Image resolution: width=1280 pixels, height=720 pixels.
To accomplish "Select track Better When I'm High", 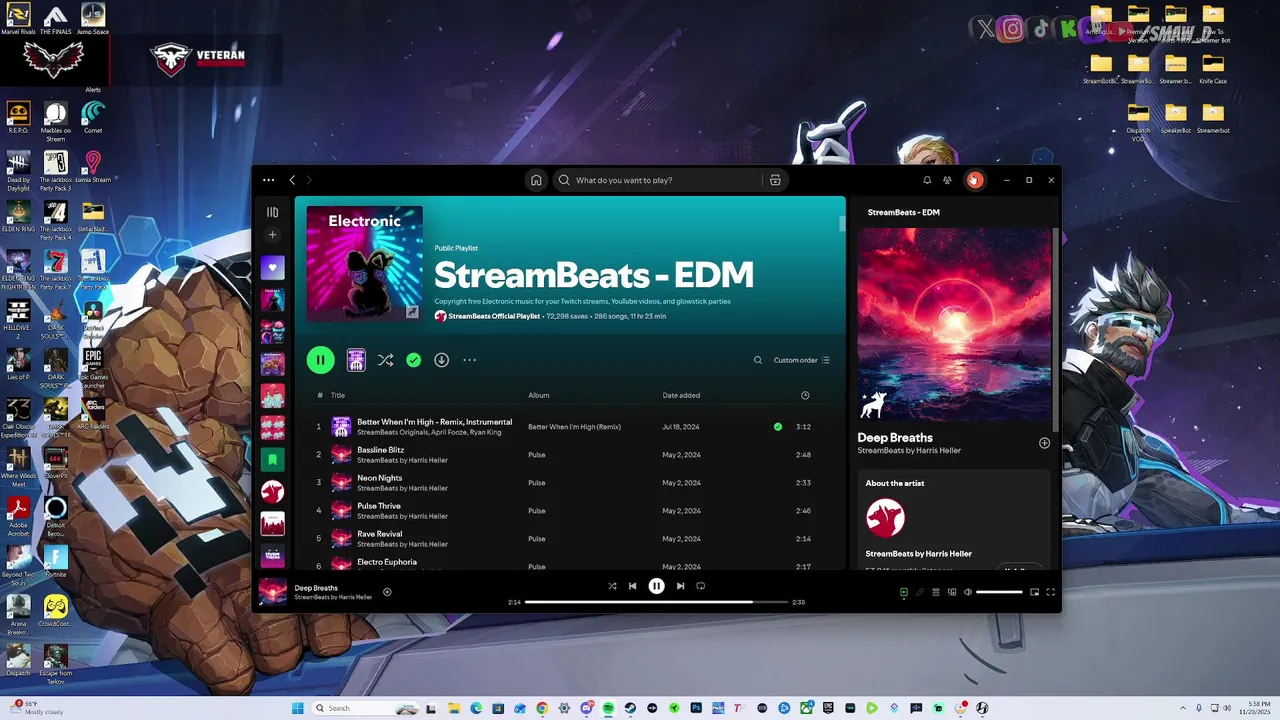I will pos(570,427).
